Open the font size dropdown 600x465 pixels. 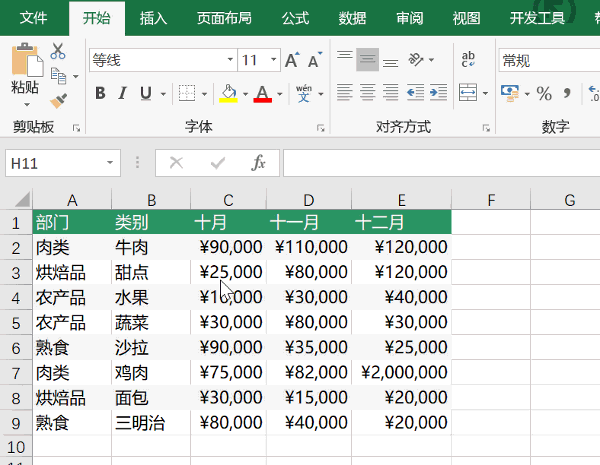tap(273, 60)
